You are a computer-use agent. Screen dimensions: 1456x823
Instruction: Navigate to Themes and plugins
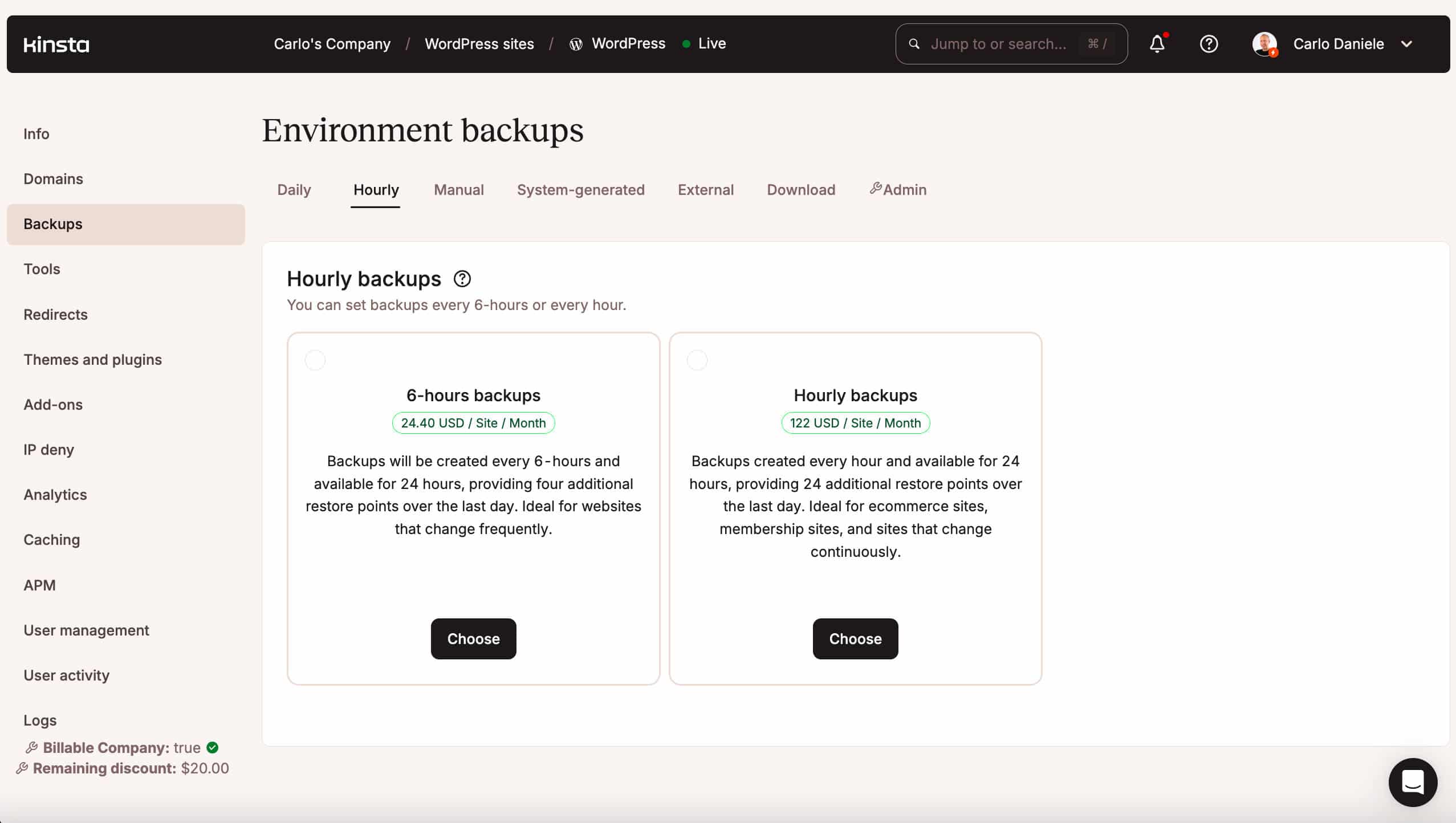pyautogui.click(x=92, y=360)
